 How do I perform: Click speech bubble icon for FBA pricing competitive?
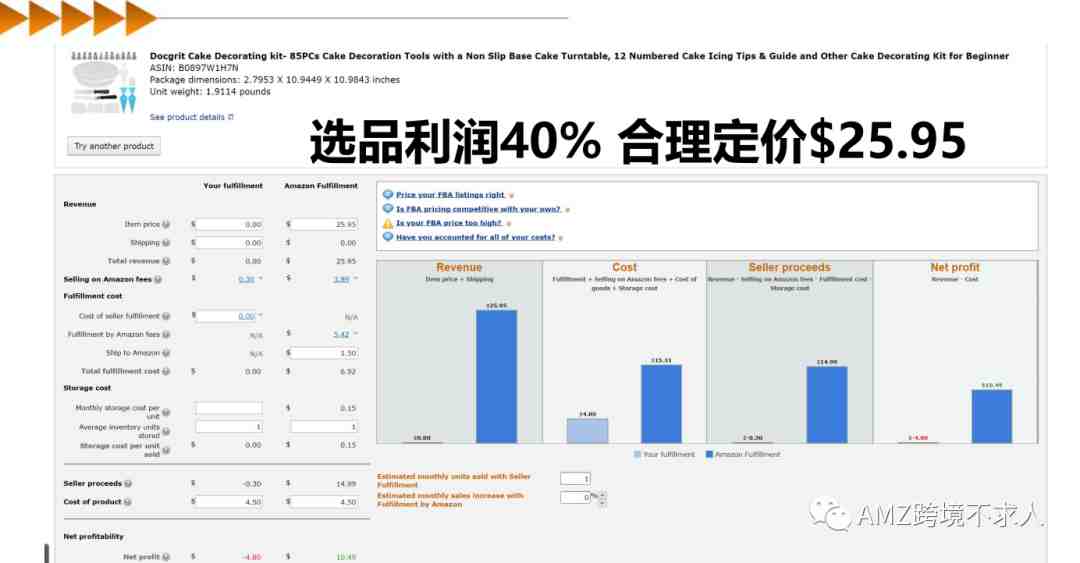click(388, 209)
